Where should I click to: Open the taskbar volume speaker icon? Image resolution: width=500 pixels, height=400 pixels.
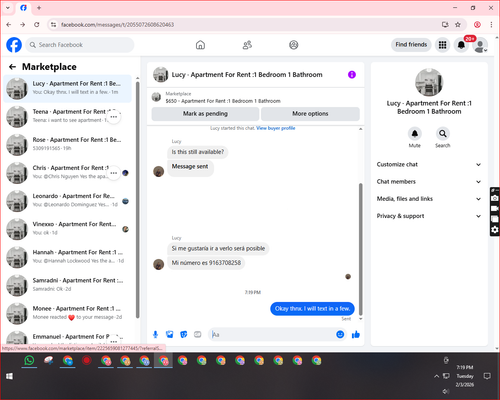[445, 391]
